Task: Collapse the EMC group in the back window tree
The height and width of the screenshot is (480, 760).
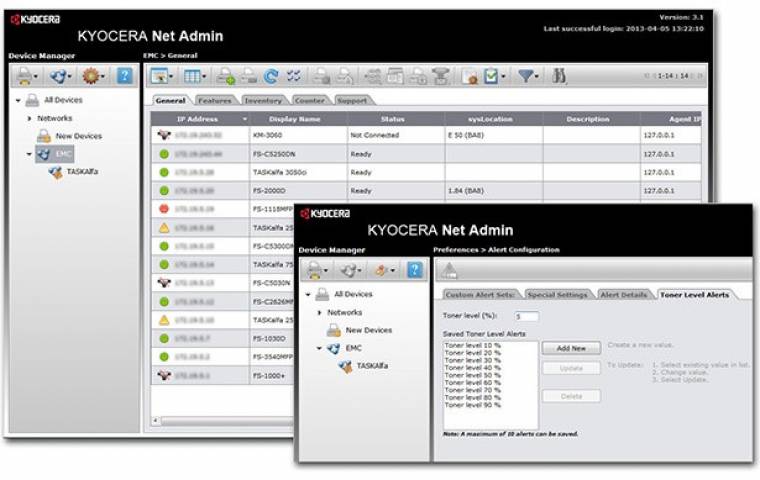Action: point(29,154)
